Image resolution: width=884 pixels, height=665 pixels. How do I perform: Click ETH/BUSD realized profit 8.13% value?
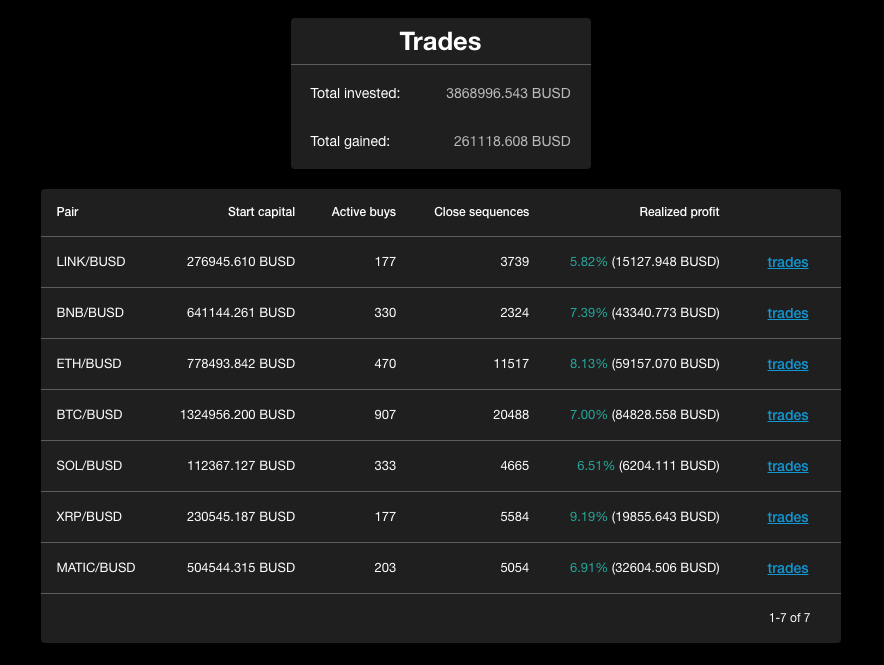pyautogui.click(x=588, y=364)
